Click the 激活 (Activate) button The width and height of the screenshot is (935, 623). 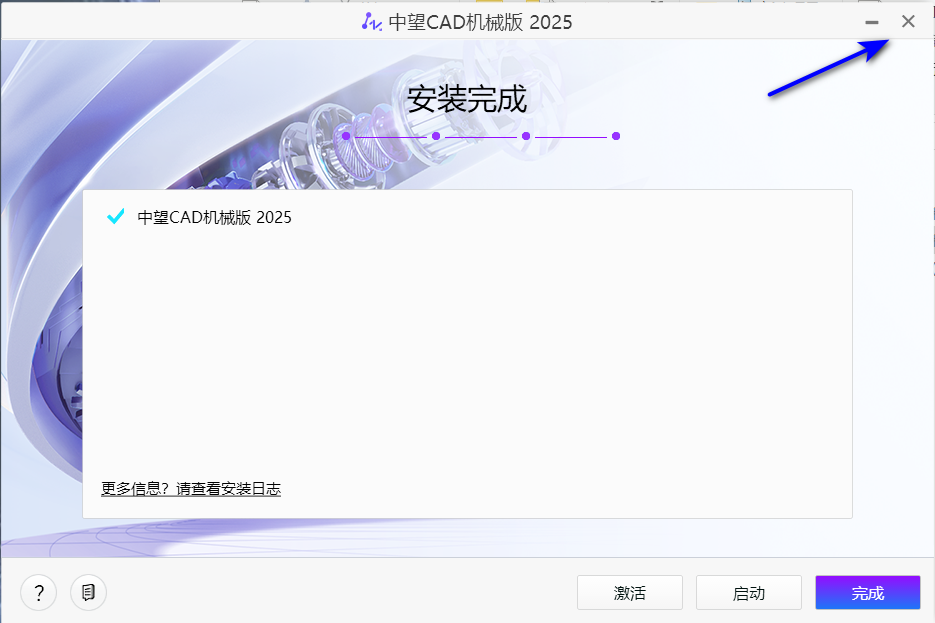(630, 593)
